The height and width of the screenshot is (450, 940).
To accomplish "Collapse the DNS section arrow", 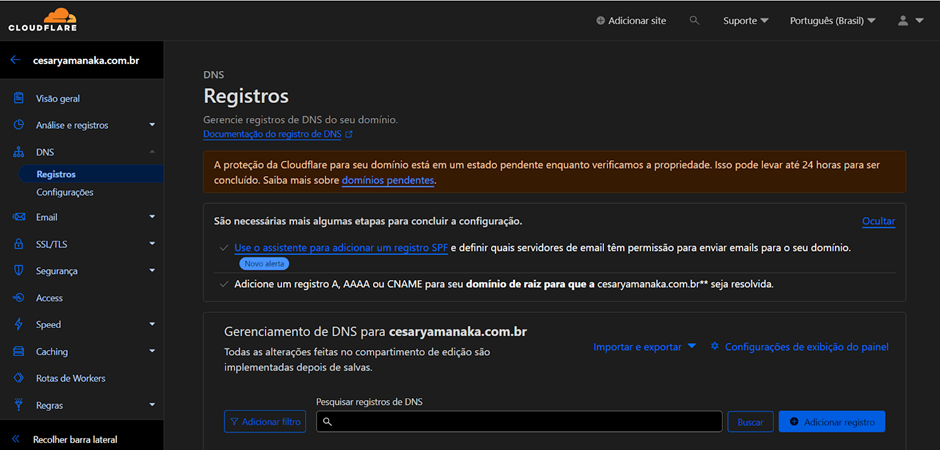I will [152, 152].
